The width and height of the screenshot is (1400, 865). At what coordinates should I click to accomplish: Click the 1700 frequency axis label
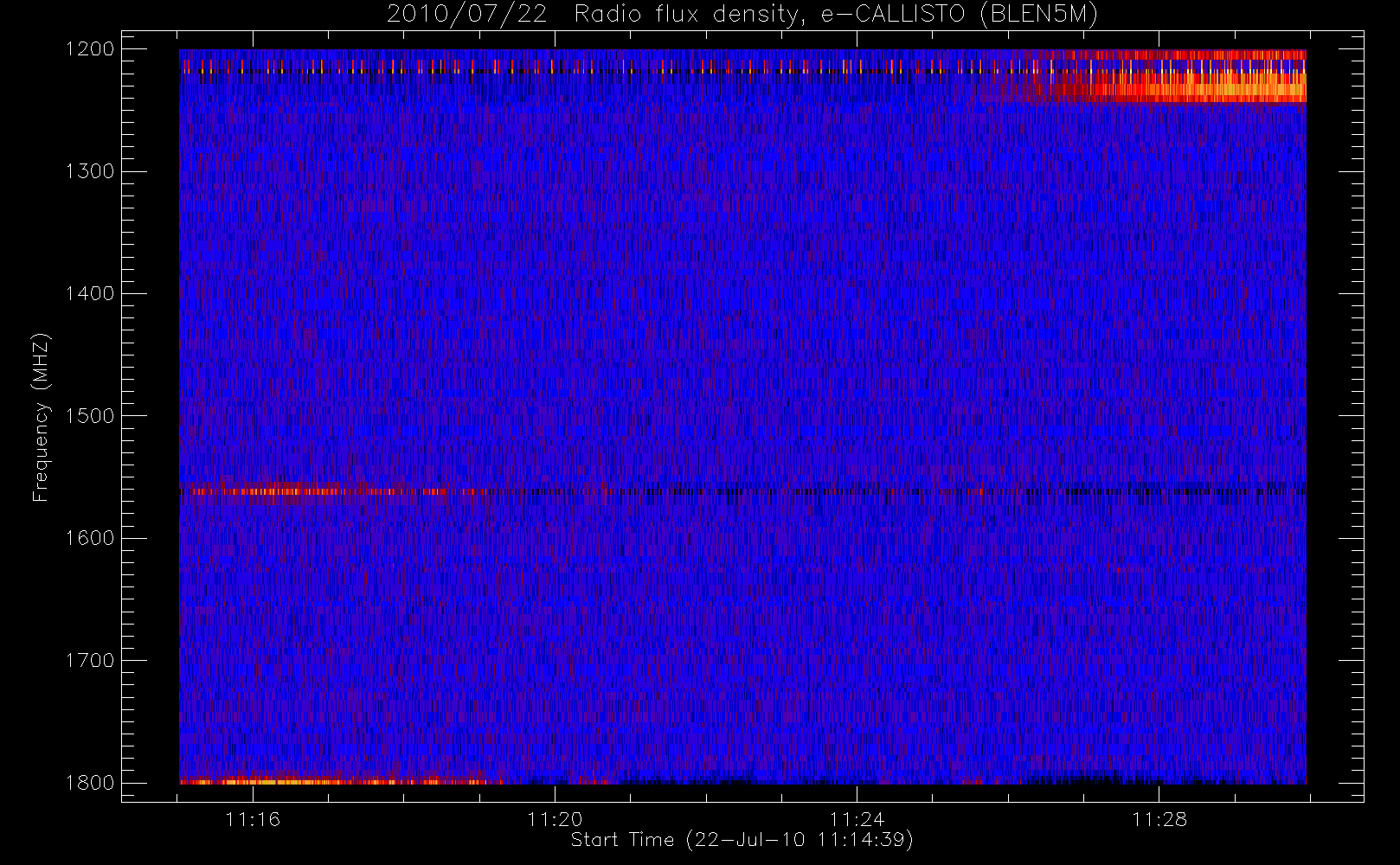pos(90,660)
